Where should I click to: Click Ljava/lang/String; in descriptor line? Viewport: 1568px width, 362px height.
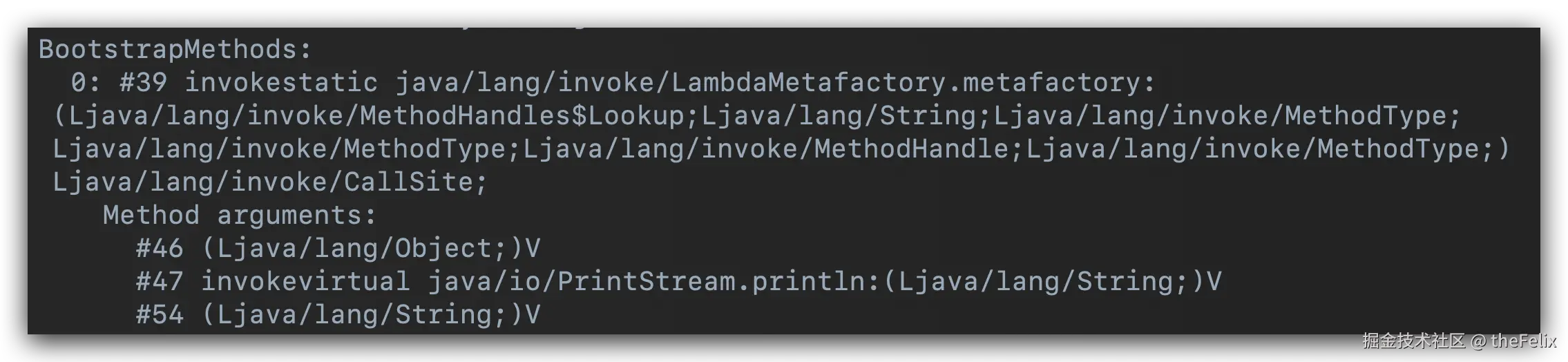(847, 116)
